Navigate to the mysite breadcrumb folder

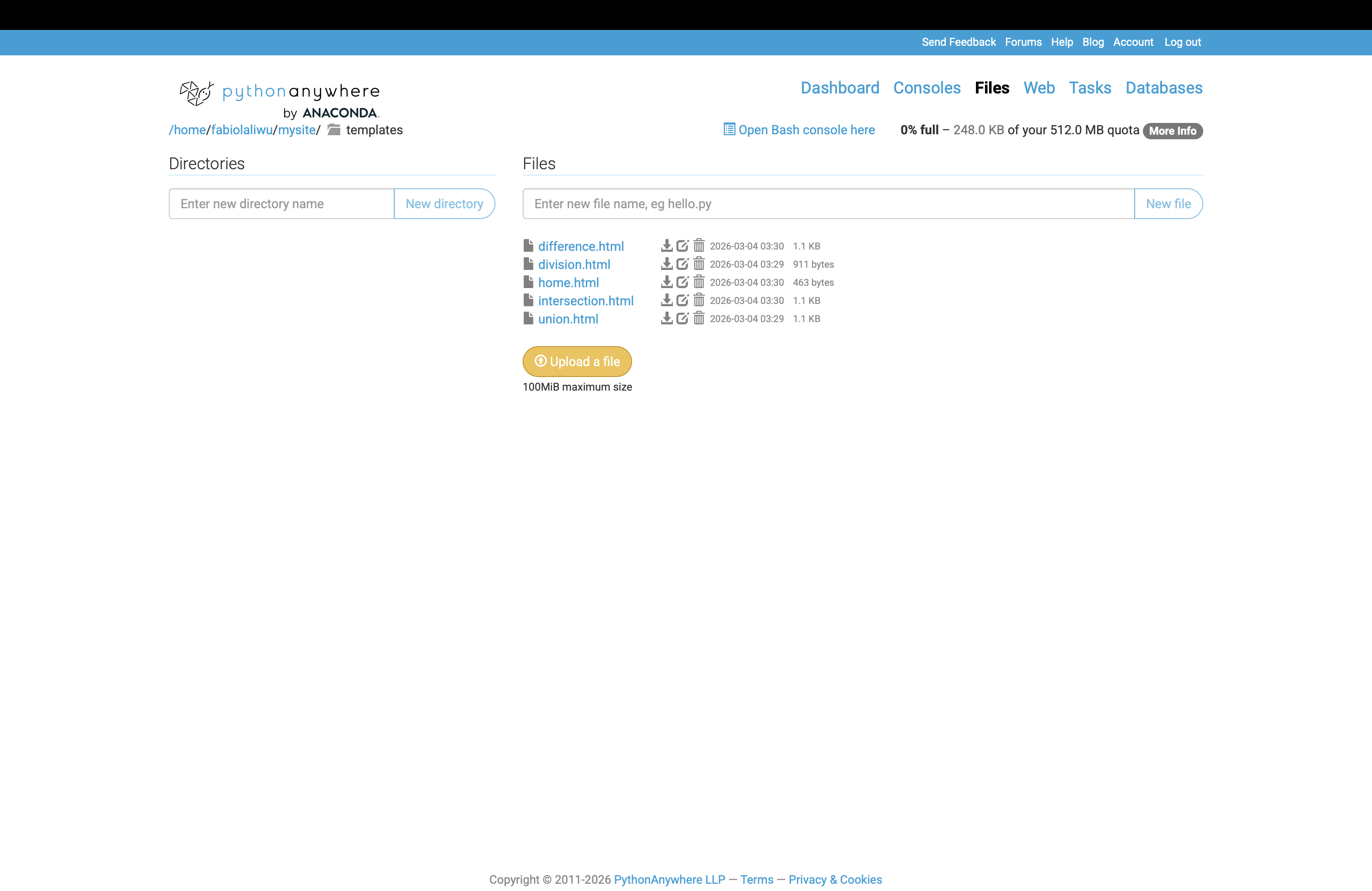(296, 130)
